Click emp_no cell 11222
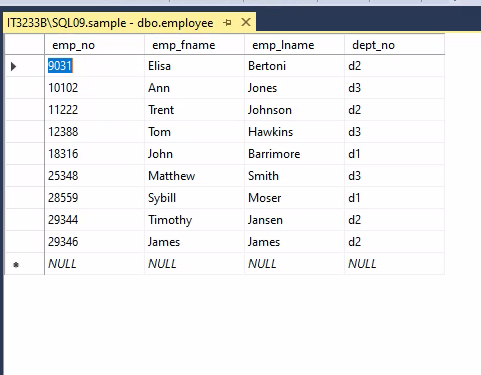Screen dimensions: 481x375 (x=95, y=110)
